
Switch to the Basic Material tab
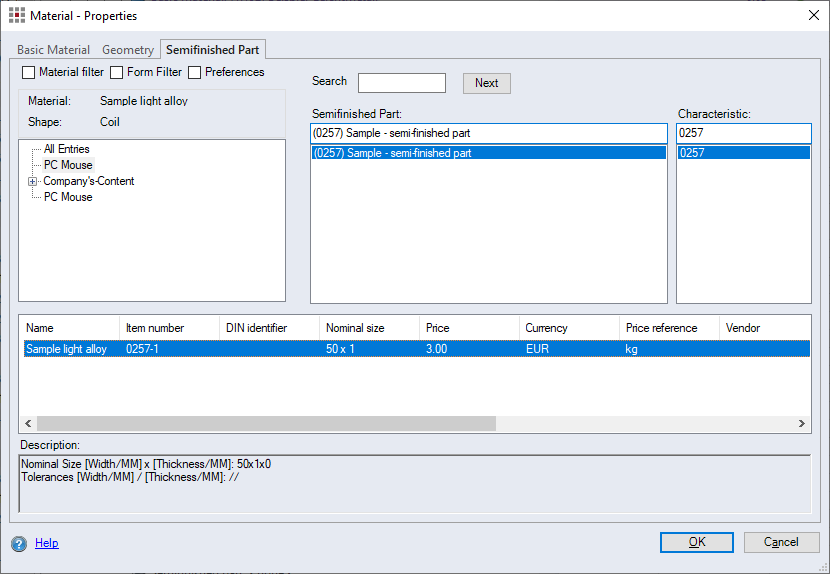53,50
